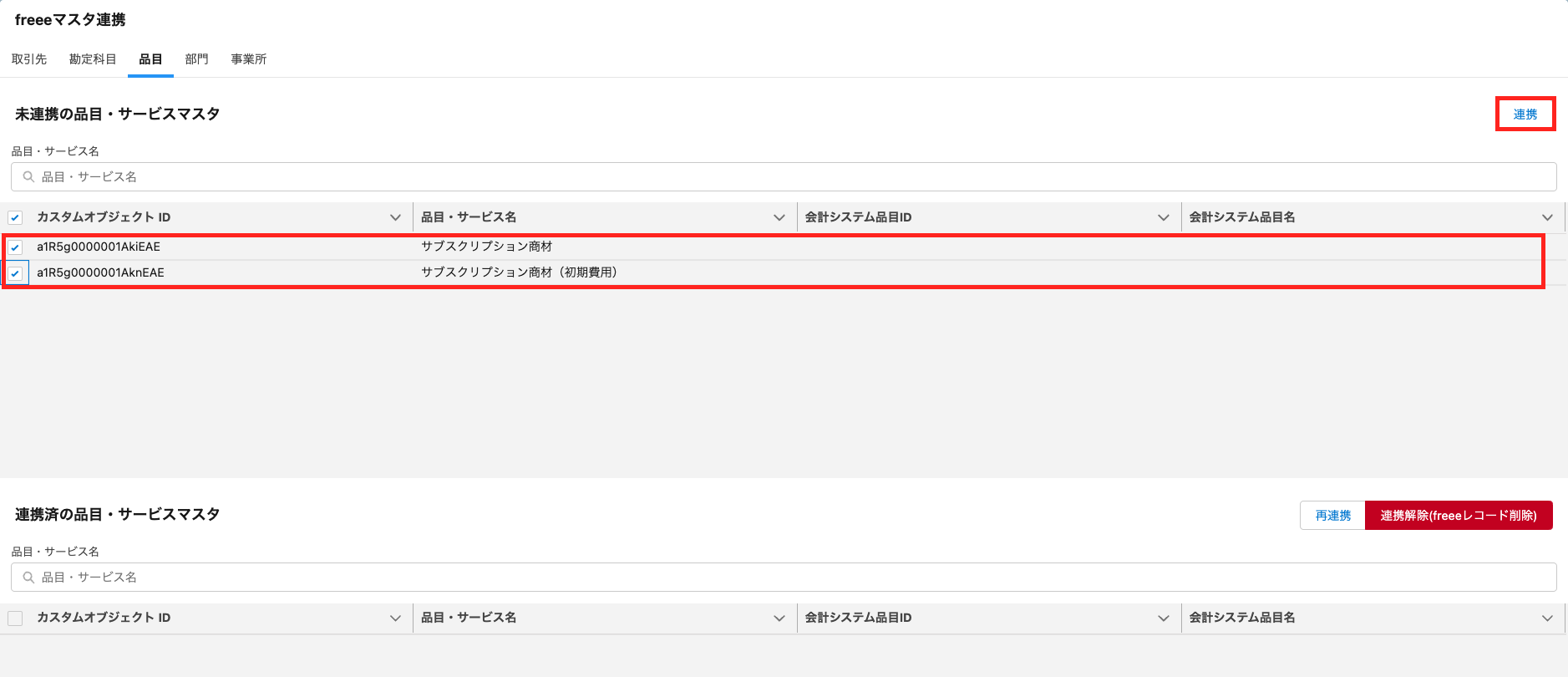Click the red 連携解除(freeeレコード削除) button

[1458, 516]
